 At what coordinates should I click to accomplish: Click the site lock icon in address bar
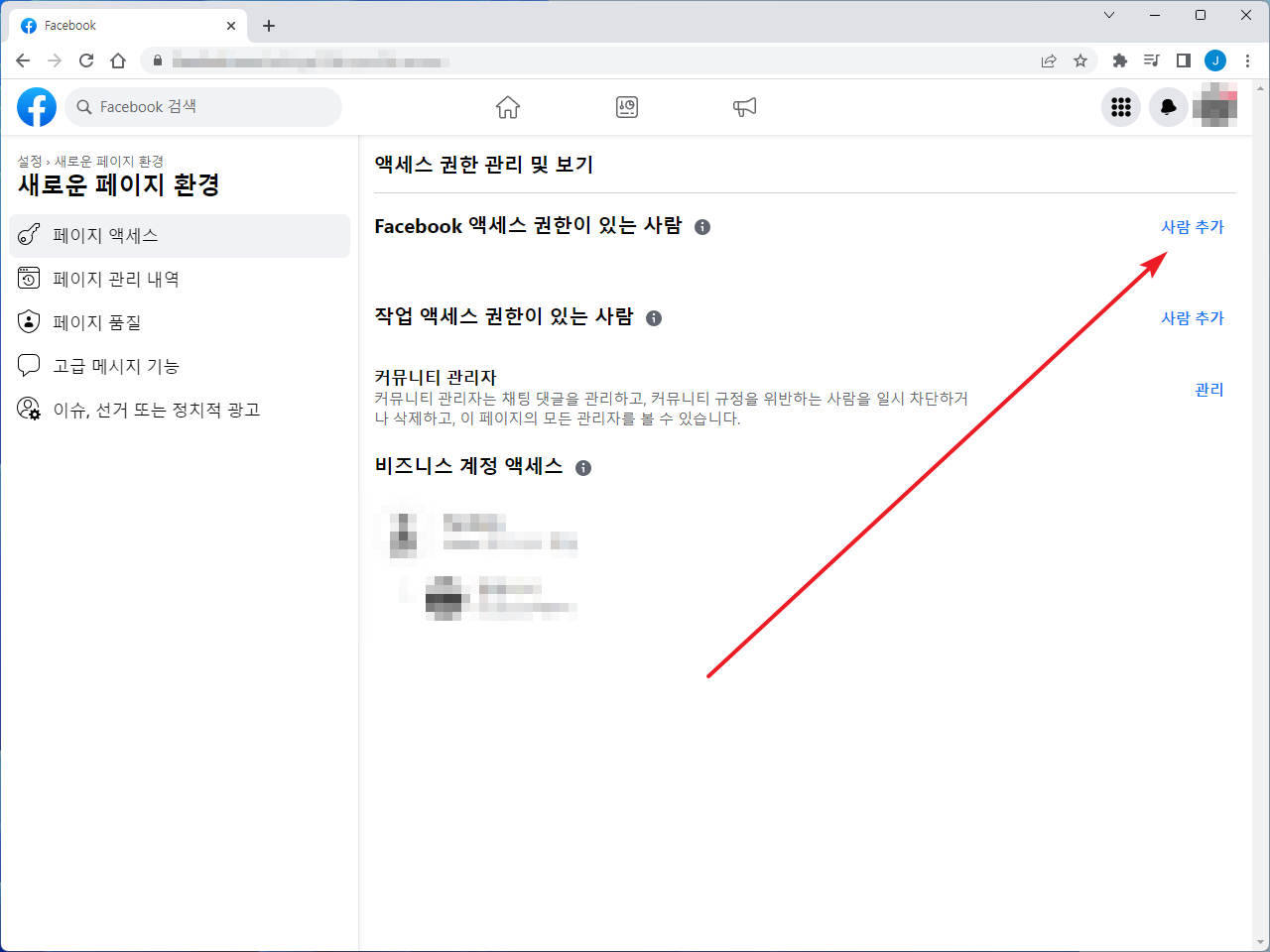[x=157, y=60]
